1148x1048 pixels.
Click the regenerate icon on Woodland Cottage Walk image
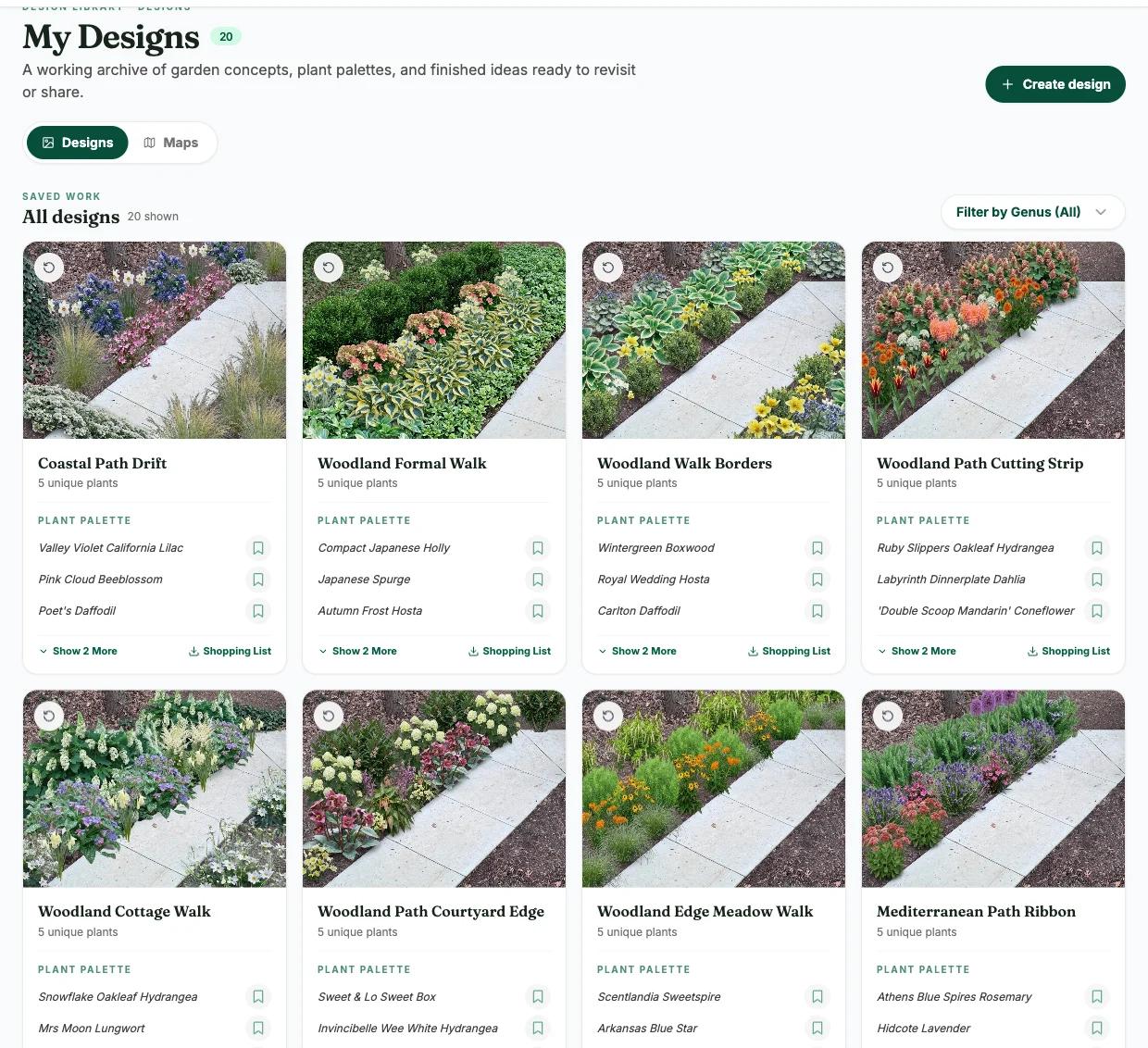tap(49, 716)
